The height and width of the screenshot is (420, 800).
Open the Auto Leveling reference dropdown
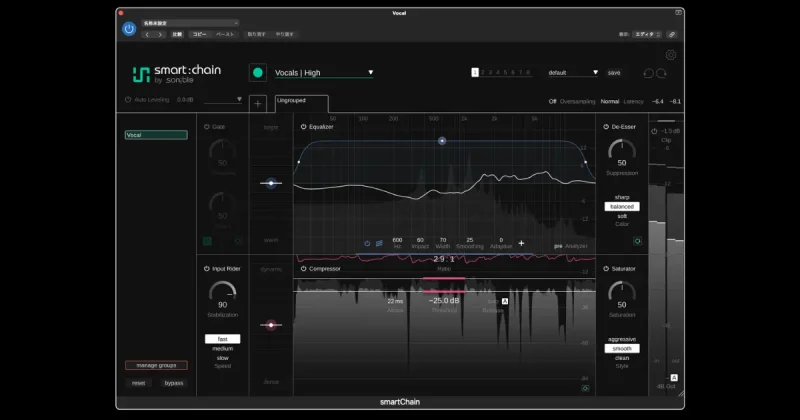[x=223, y=100]
